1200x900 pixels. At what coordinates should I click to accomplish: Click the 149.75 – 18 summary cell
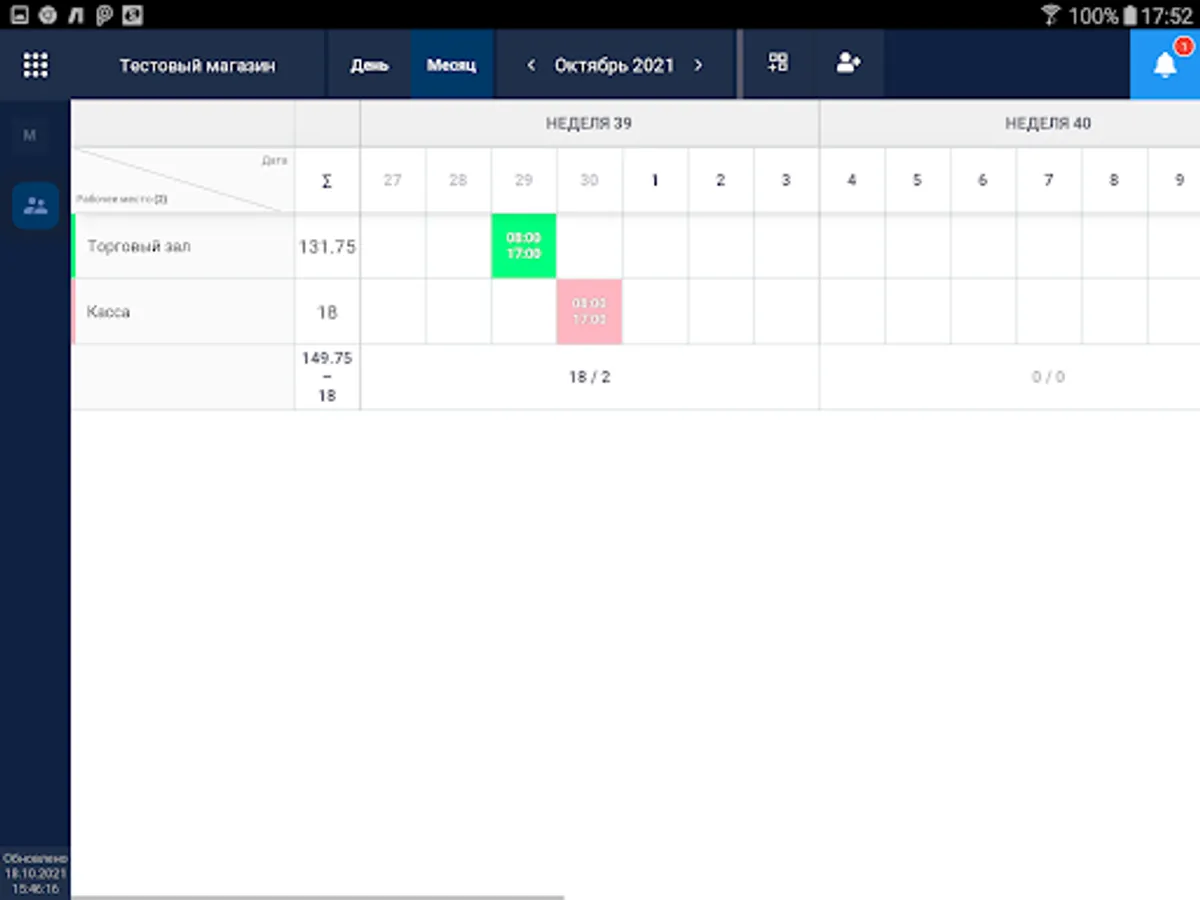[x=327, y=377]
